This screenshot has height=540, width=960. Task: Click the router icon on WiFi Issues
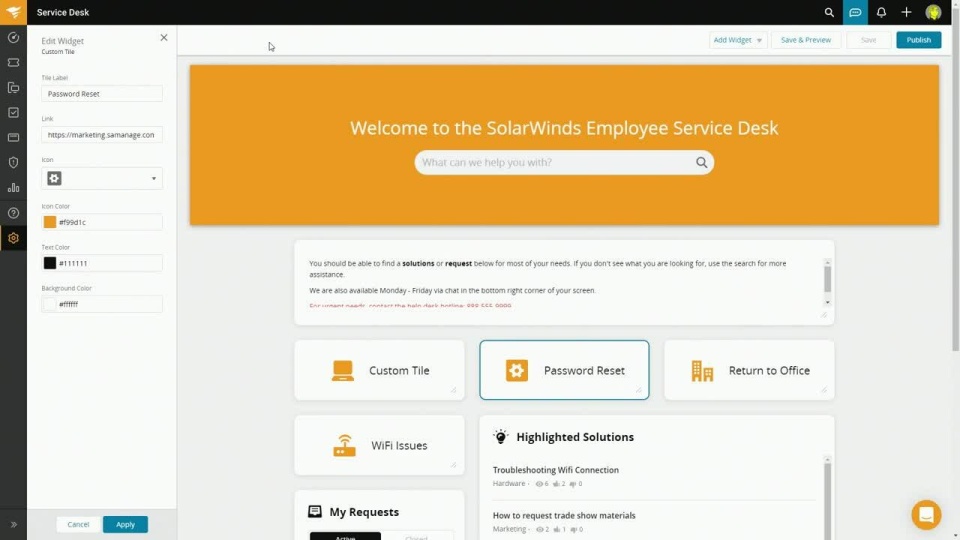(344, 445)
